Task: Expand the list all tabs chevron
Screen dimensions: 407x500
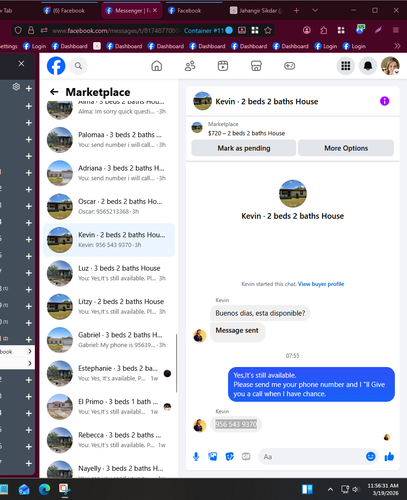Action: [315, 11]
